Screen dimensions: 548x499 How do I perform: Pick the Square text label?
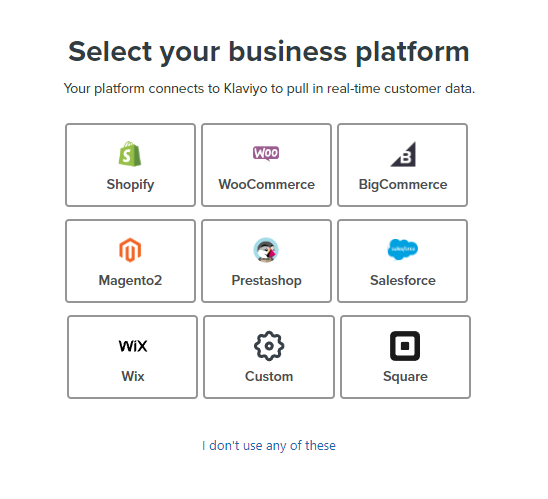coord(405,377)
